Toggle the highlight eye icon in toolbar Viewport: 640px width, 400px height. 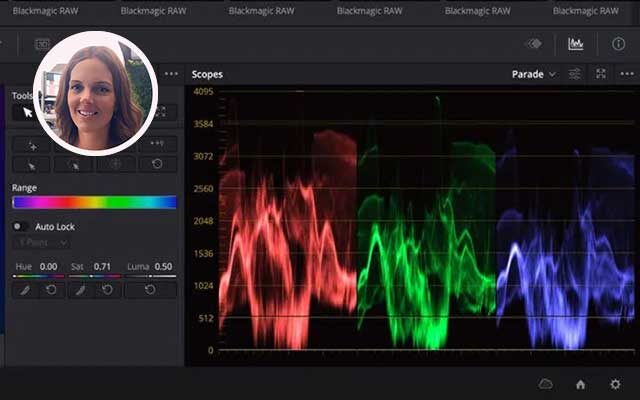(534, 43)
